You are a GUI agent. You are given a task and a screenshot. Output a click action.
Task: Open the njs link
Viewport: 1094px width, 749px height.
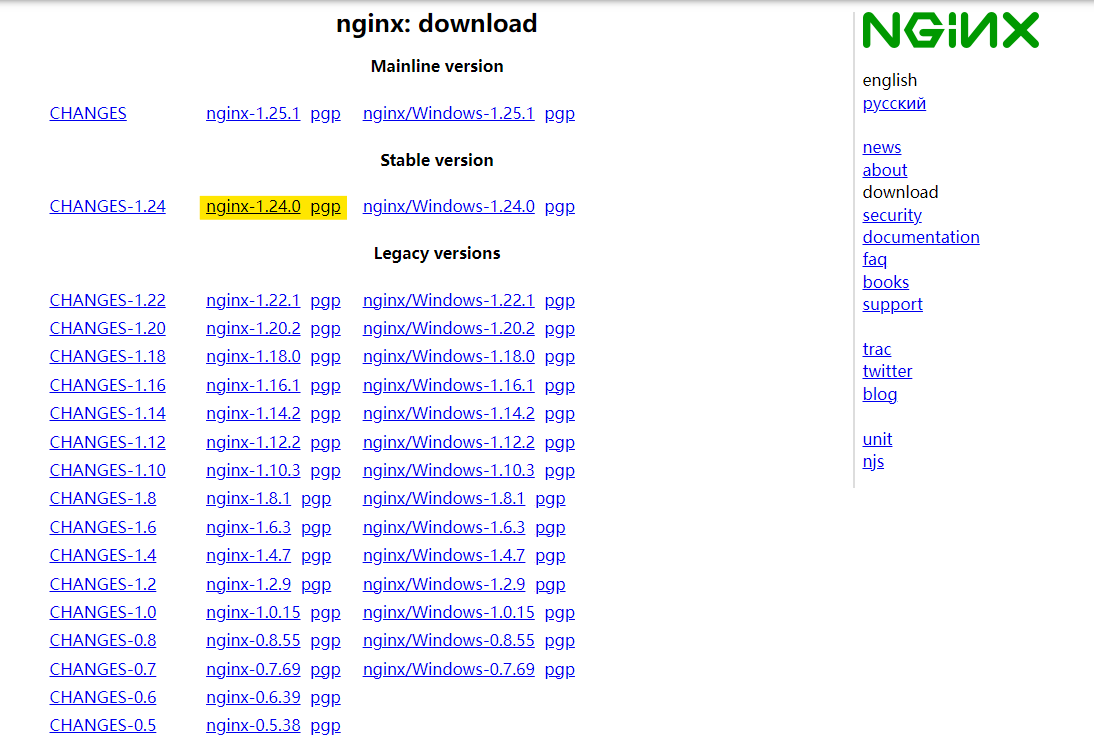tap(873, 462)
